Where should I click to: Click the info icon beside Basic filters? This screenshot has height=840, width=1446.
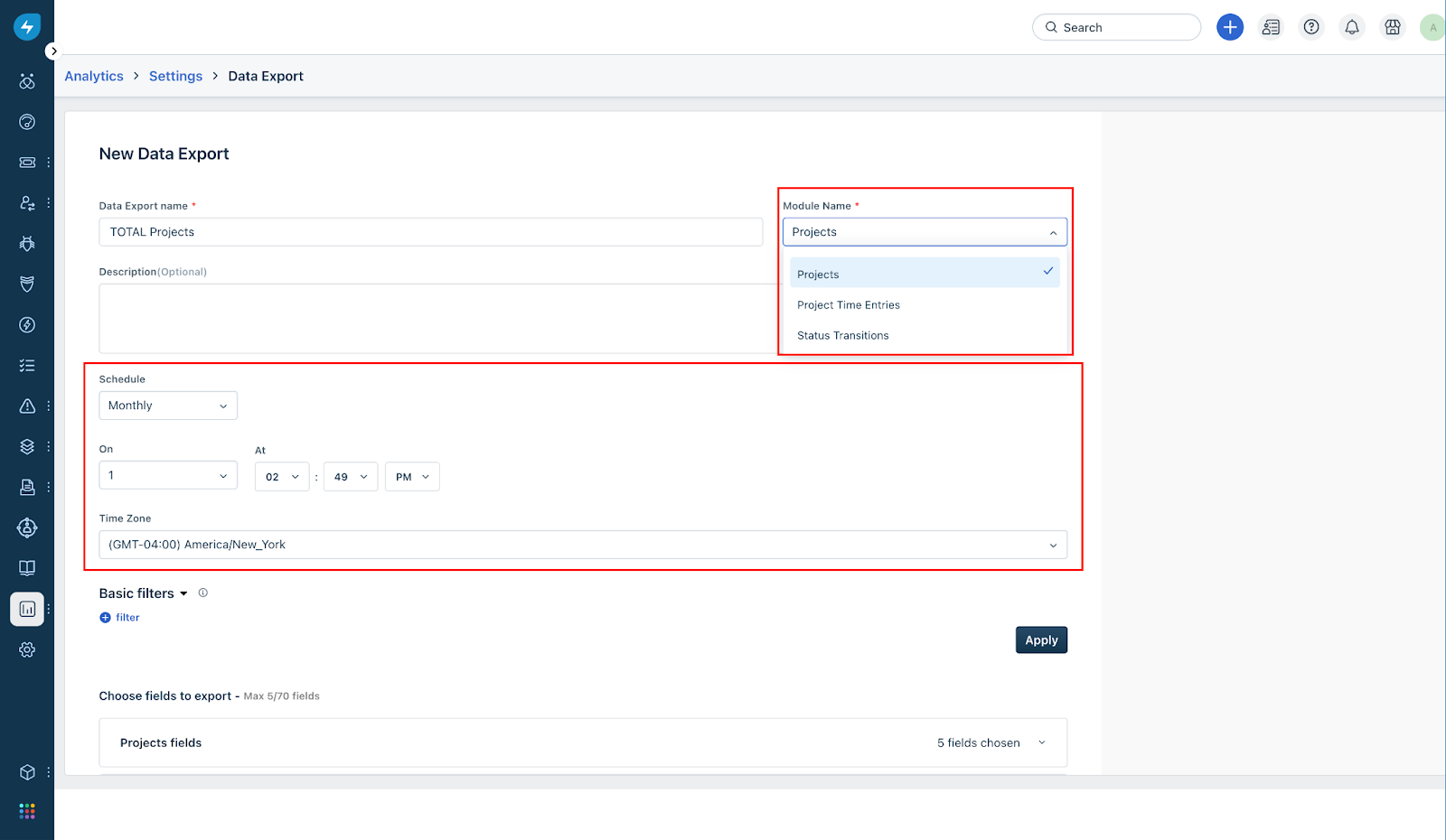(x=203, y=593)
